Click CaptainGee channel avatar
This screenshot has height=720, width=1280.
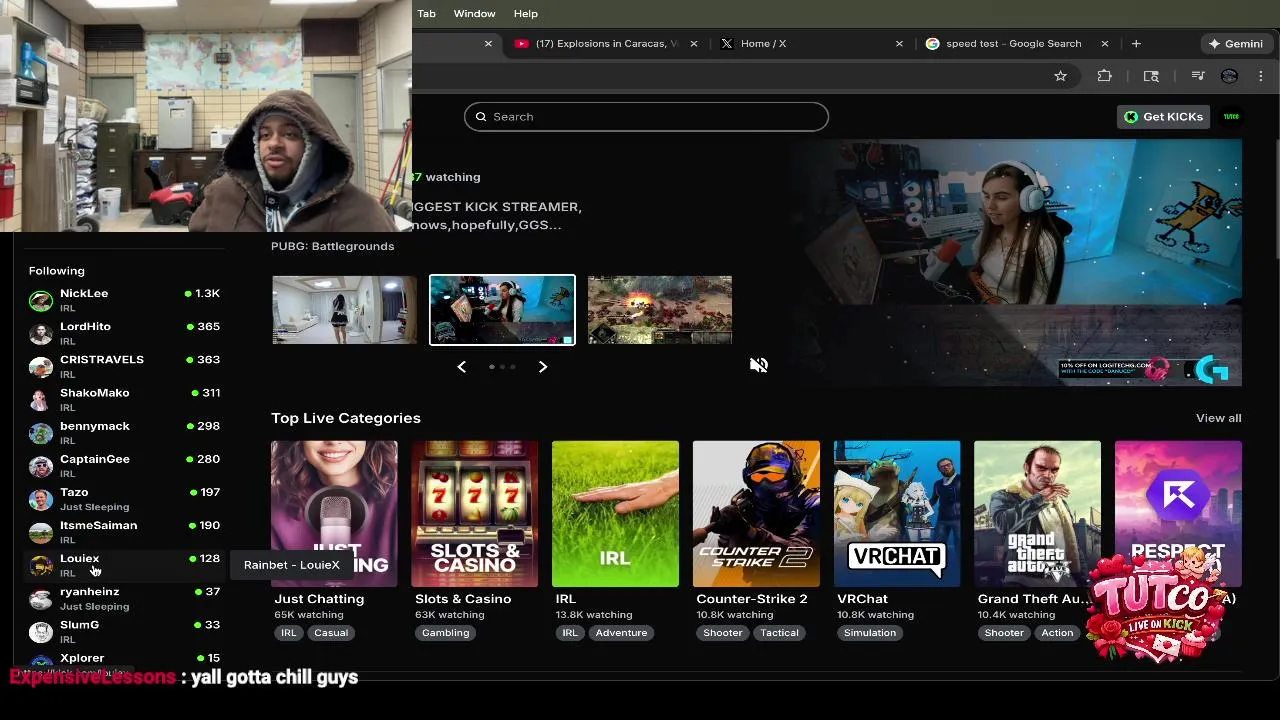pos(41,465)
